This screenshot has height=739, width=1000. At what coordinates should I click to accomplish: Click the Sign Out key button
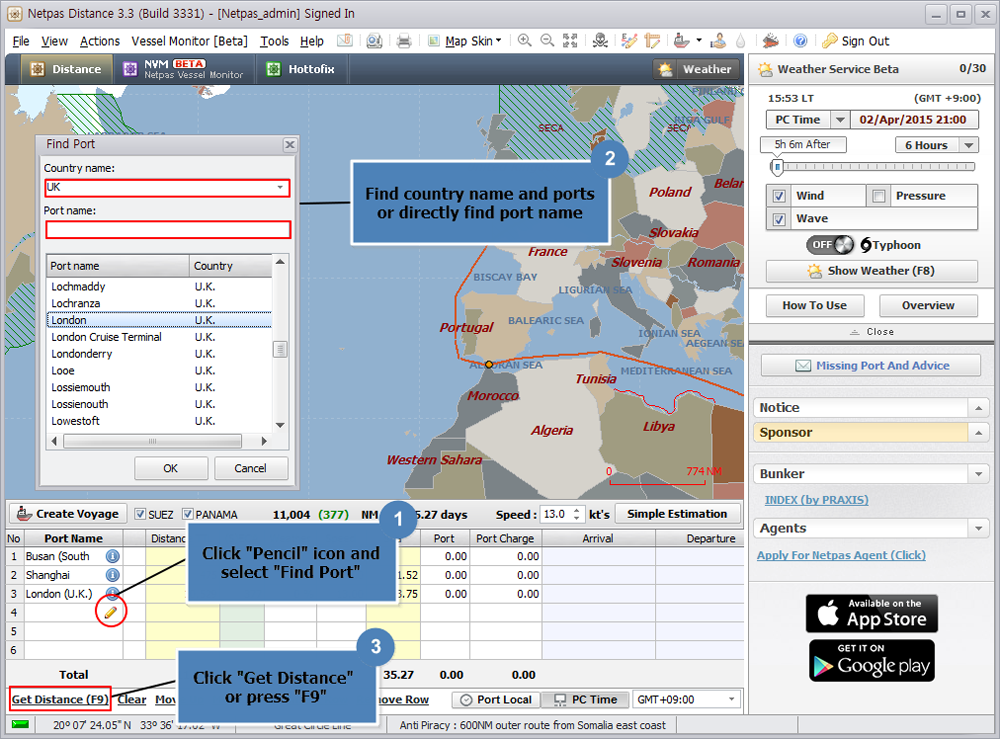click(x=855, y=41)
